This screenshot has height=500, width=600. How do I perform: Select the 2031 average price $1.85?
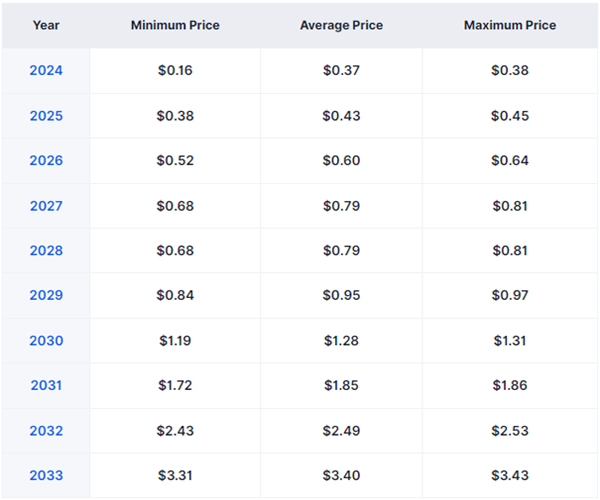click(341, 386)
